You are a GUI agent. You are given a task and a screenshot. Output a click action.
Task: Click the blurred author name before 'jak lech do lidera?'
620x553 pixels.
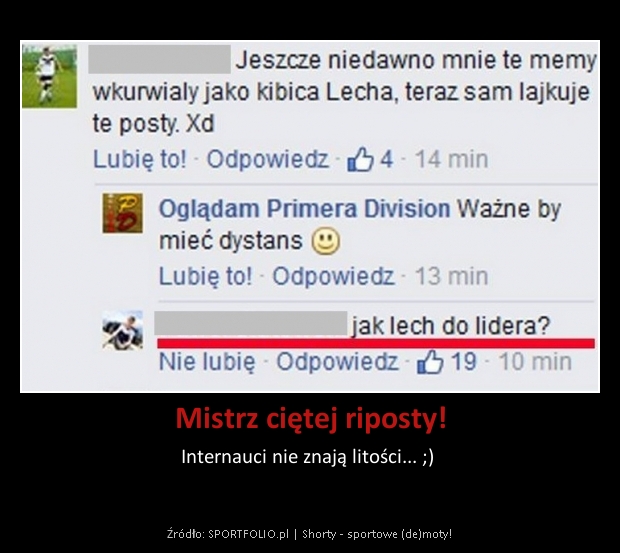pyautogui.click(x=251, y=323)
